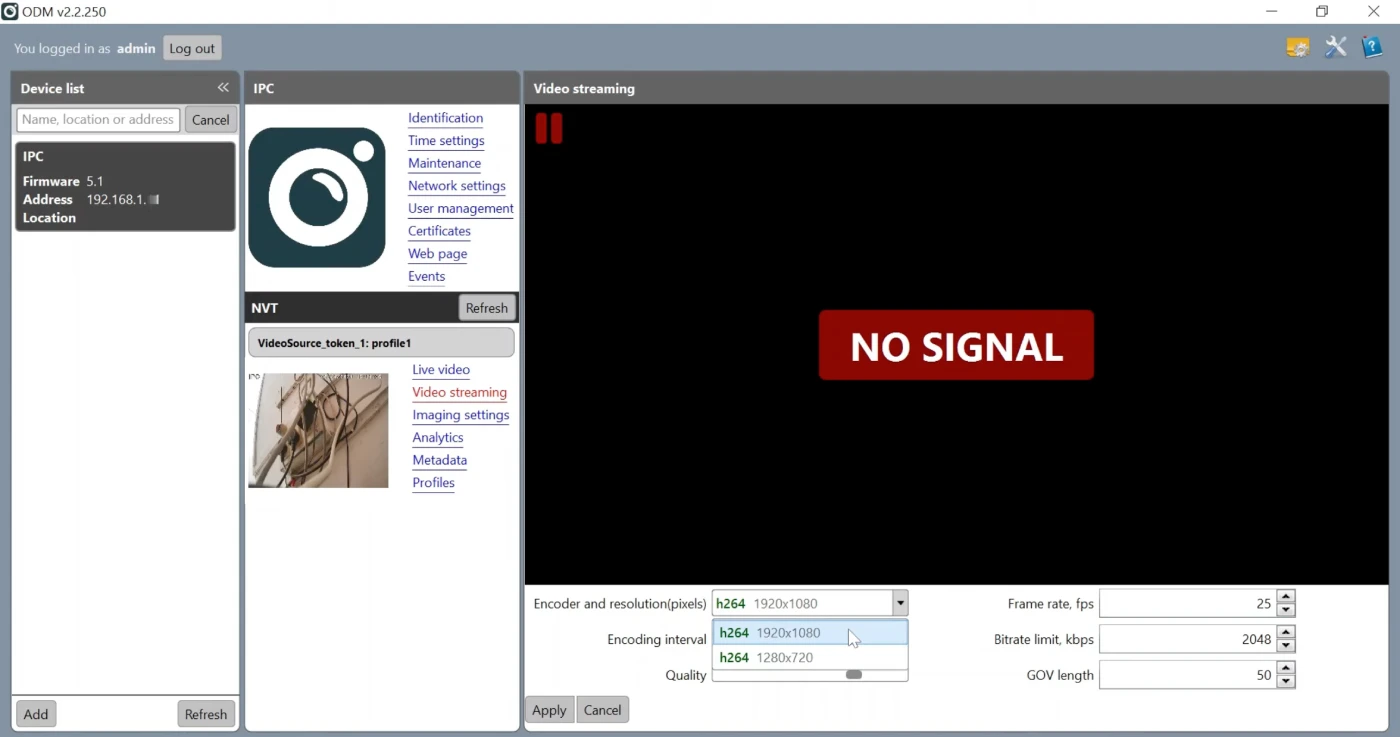Click the Quality slider handle

(854, 675)
